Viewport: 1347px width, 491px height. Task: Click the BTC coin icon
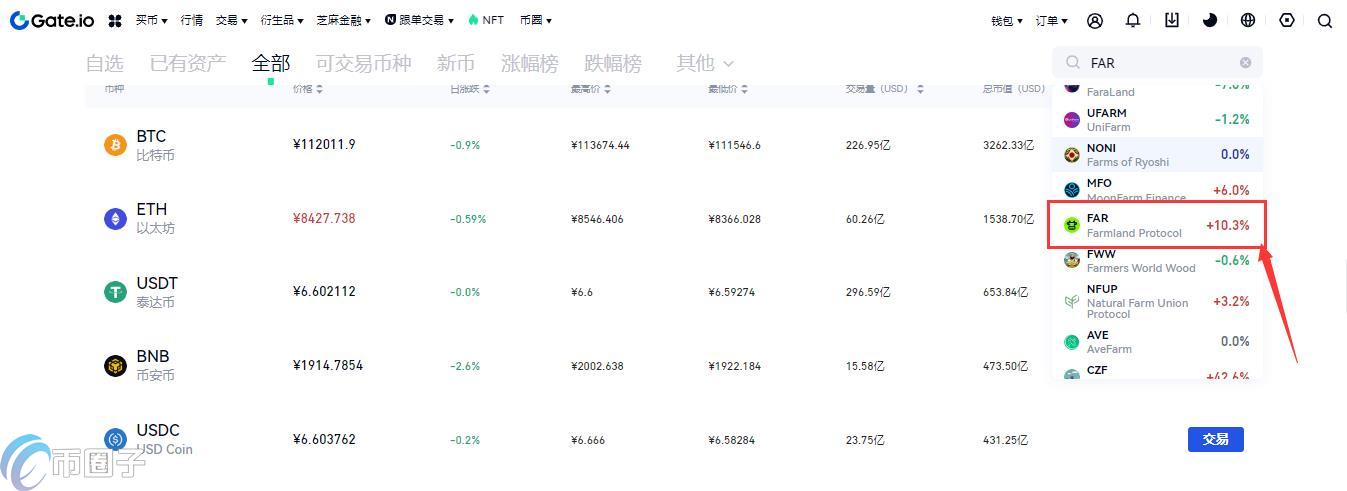point(115,145)
